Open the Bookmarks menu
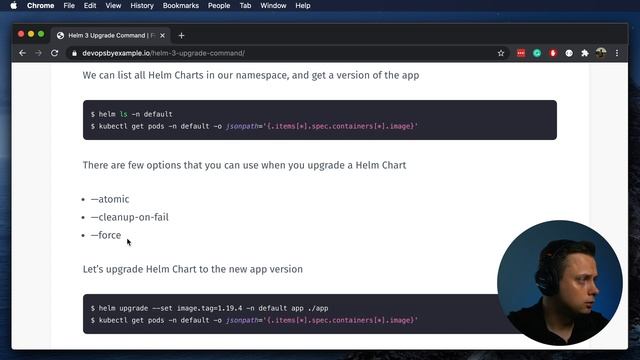Viewport: 640px width, 360px height. [x=180, y=6]
